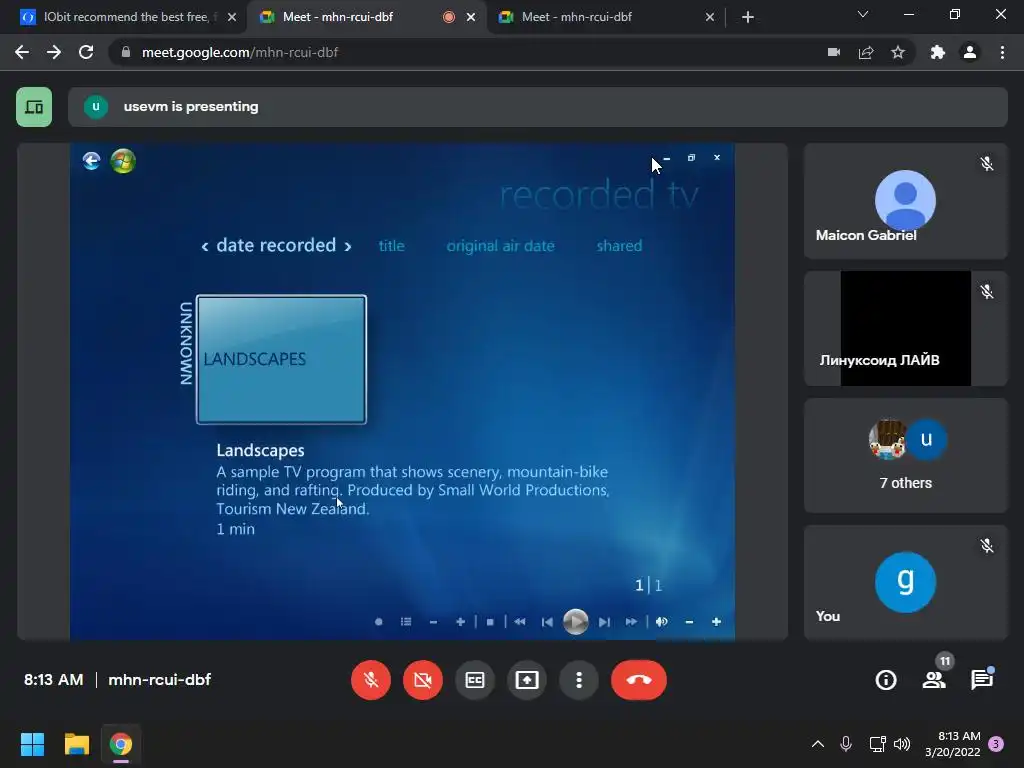Open taskbar clock and date
1024x768 pixels.
[953, 744]
